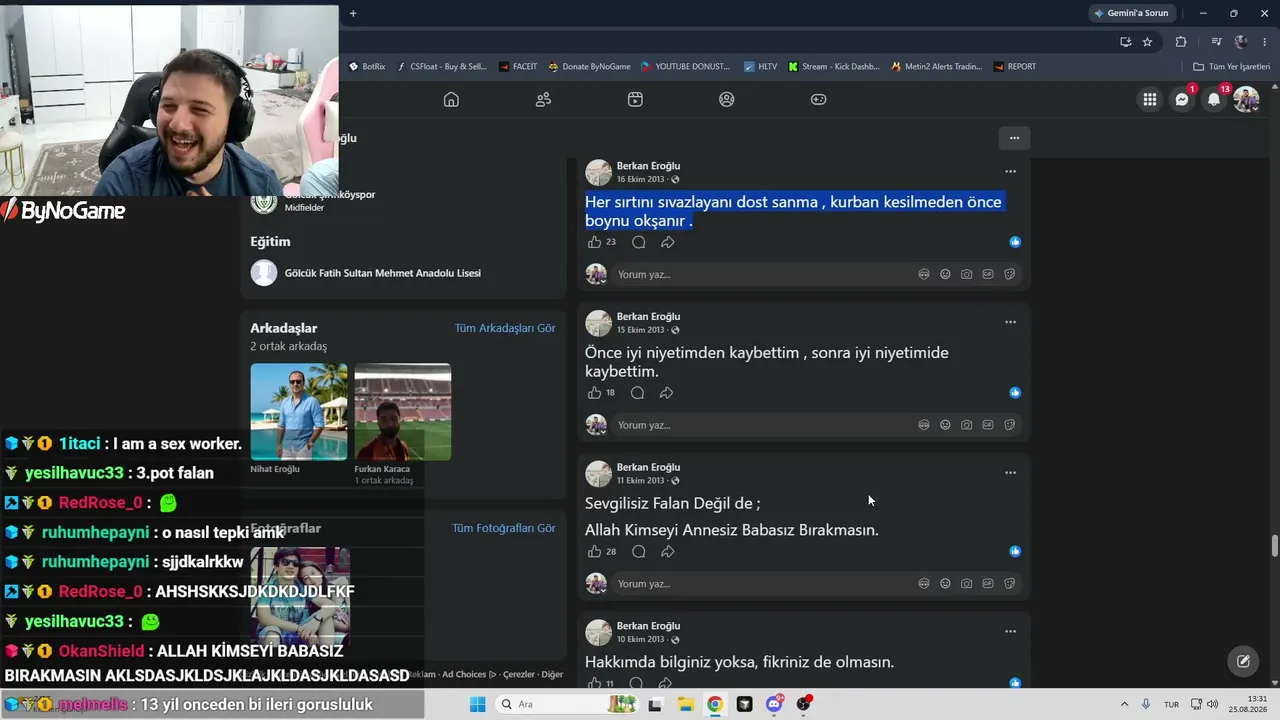
Task: Bookmark this page with the star icon
Action: click(1147, 42)
